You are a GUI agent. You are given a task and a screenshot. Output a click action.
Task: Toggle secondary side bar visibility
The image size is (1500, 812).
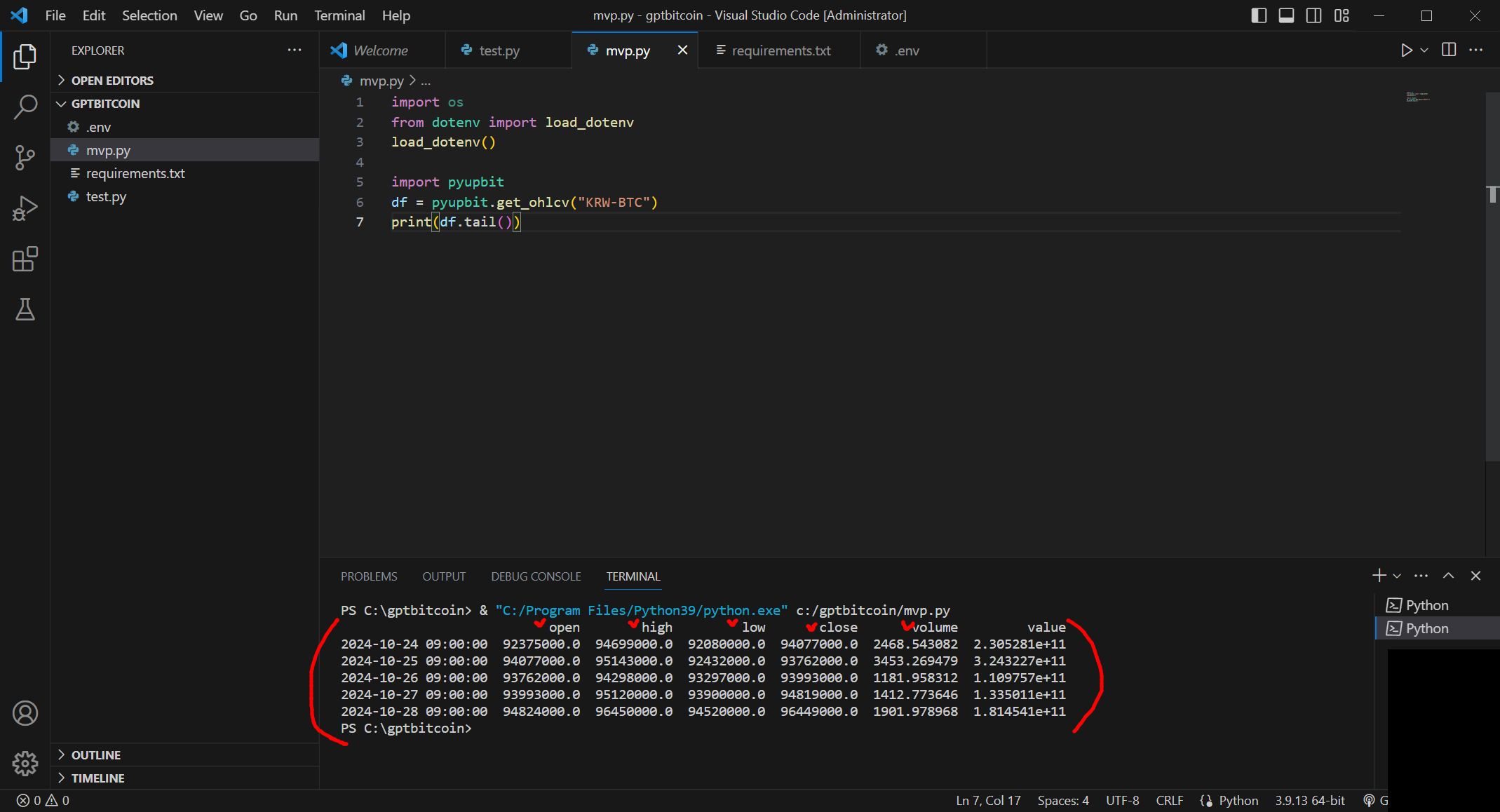click(x=1314, y=15)
